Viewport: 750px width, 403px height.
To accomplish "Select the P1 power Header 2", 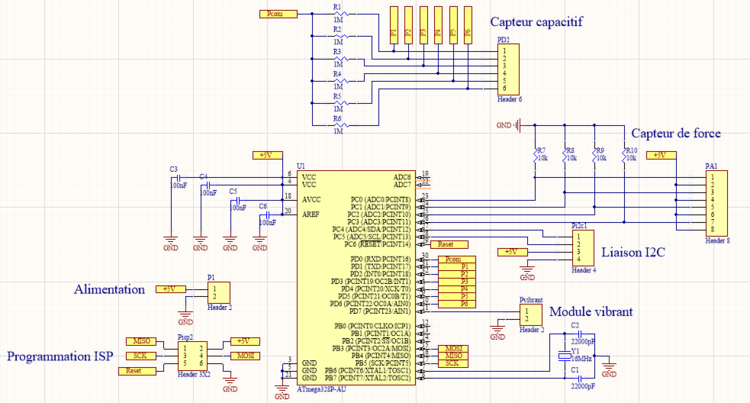I will click(215, 292).
